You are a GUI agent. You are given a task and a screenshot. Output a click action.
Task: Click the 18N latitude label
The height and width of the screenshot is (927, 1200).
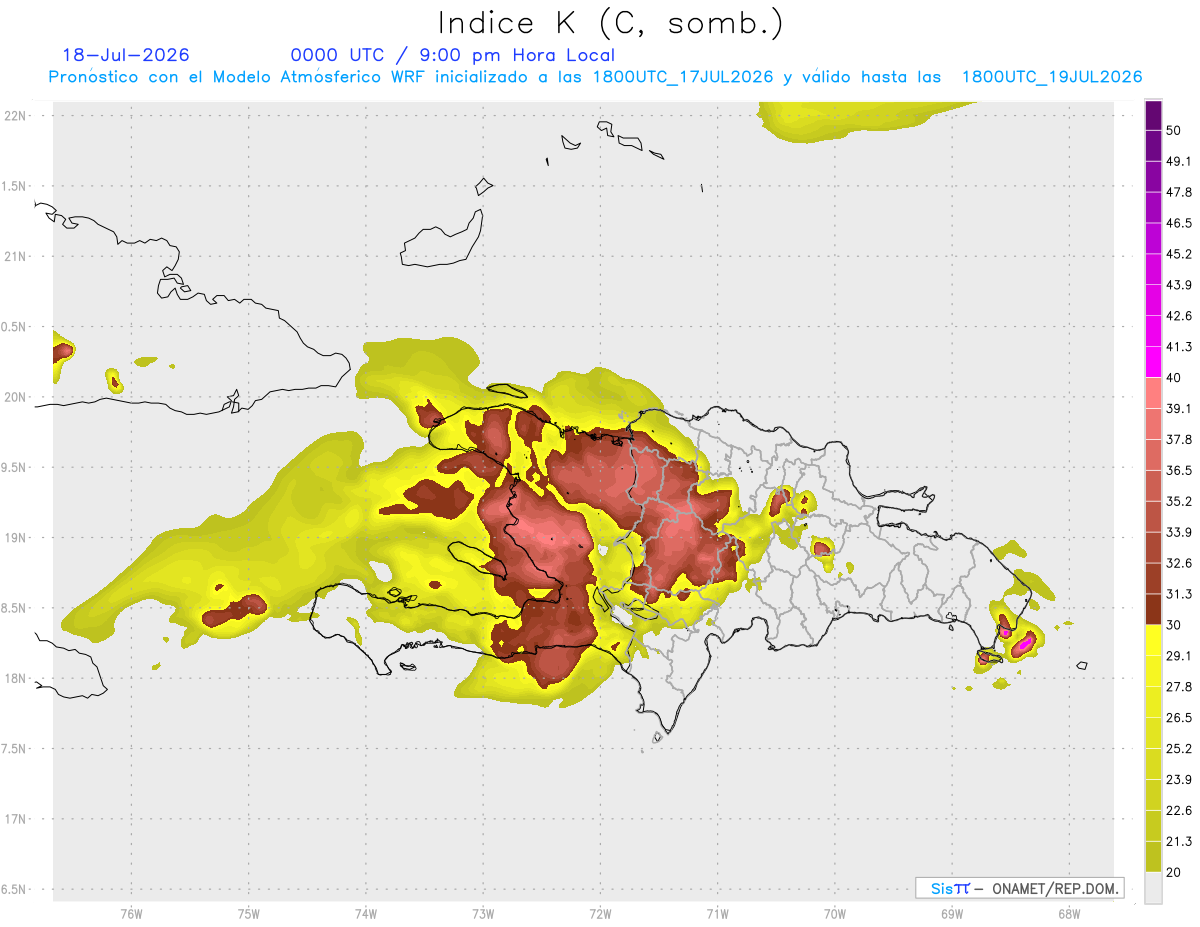pos(17,678)
